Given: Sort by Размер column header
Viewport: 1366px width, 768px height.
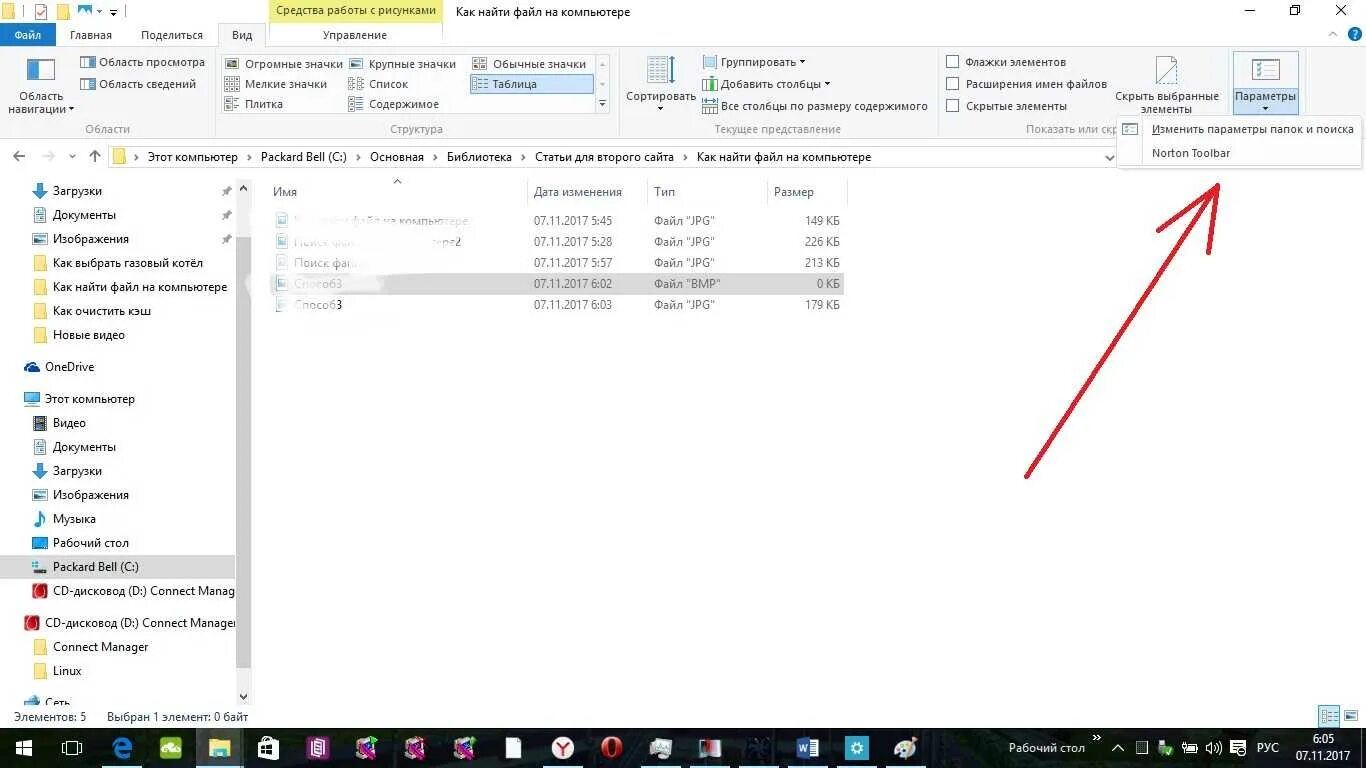Looking at the screenshot, I should click(806, 192).
